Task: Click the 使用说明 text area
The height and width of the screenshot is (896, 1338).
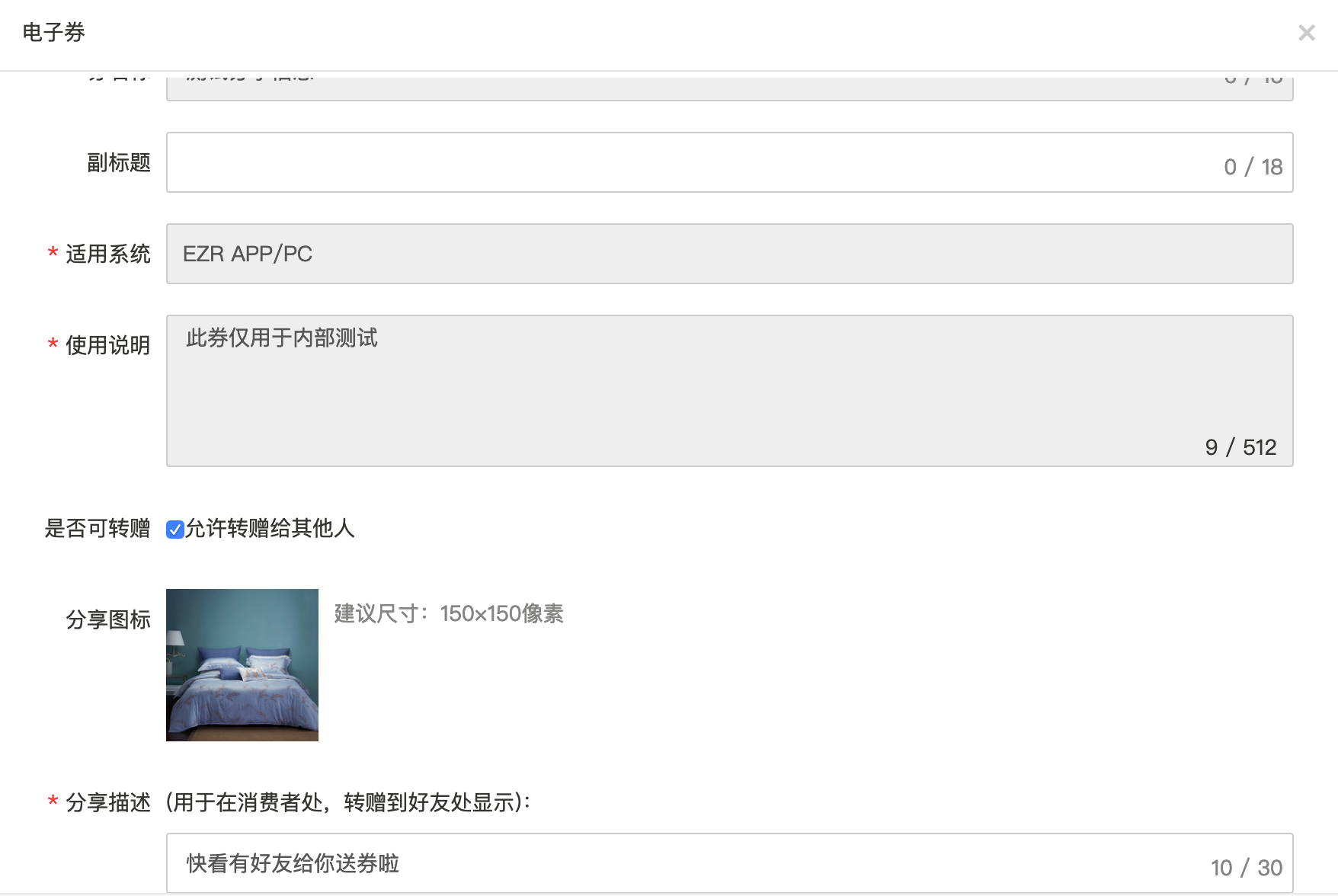Action: tap(729, 391)
